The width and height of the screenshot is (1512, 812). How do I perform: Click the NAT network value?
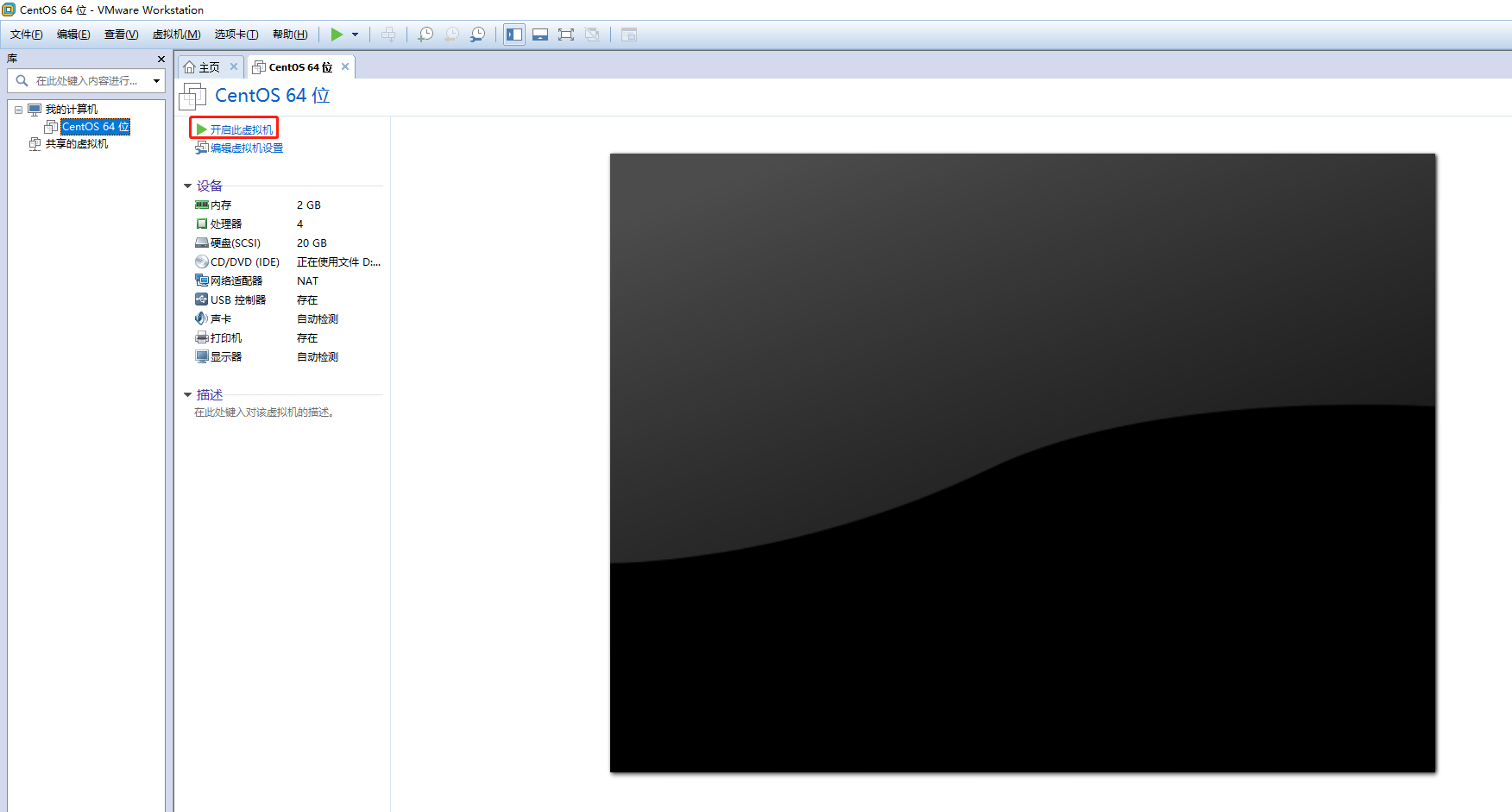tap(308, 281)
